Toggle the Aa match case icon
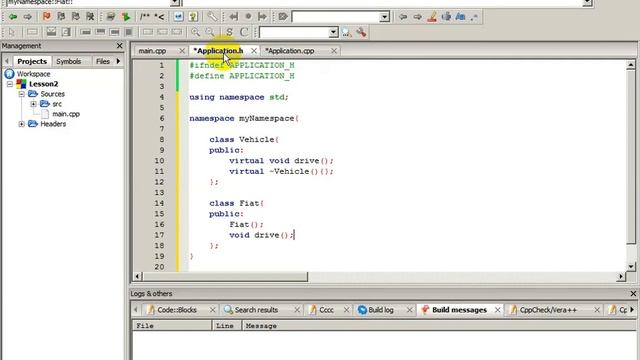This screenshot has height=360, width=640. pos(460,17)
